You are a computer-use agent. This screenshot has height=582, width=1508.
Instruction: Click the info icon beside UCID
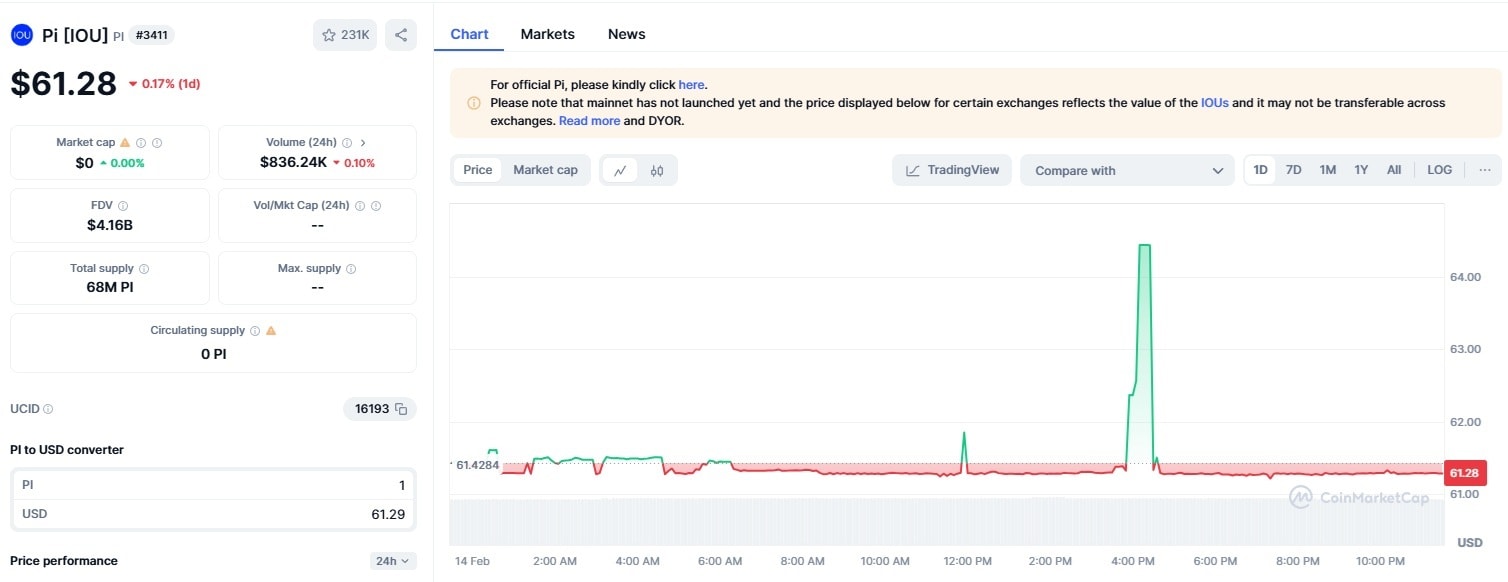tap(49, 409)
